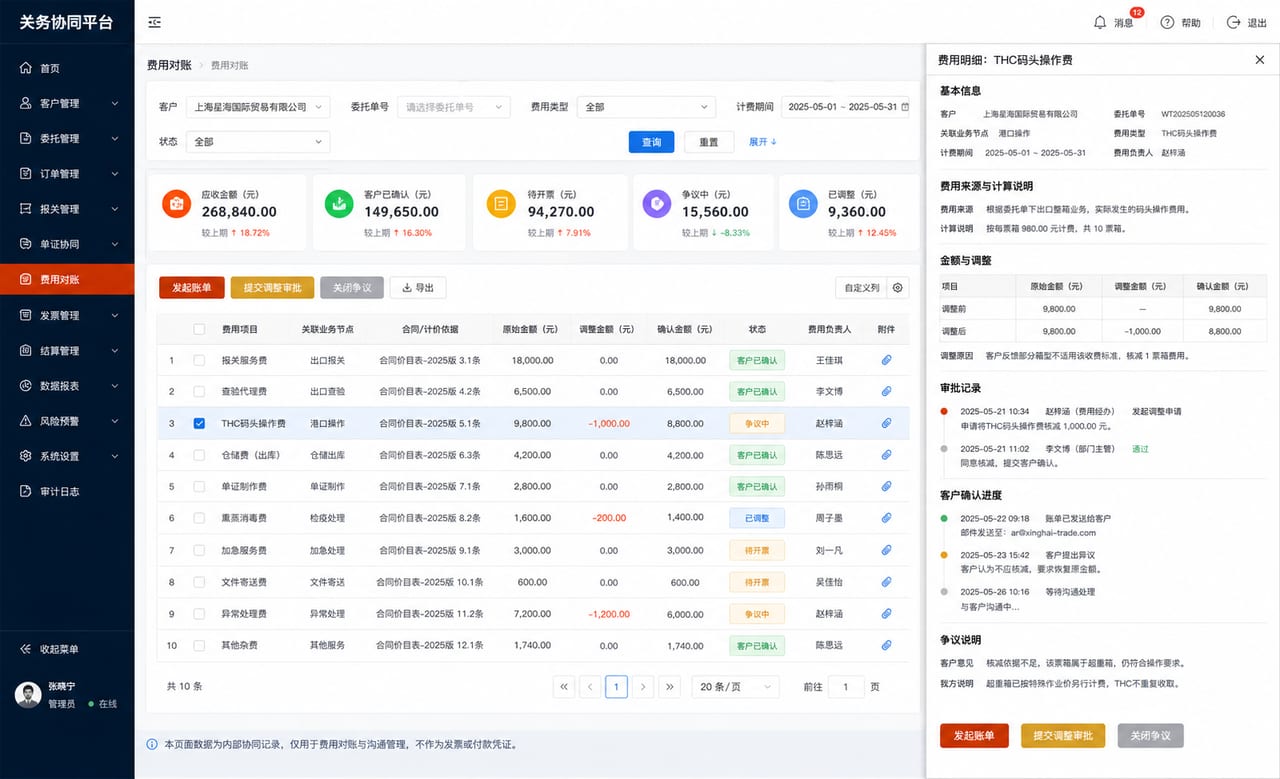This screenshot has height=779, width=1280.
Task: Open attachment for 报关服务费 row
Action: (x=886, y=360)
